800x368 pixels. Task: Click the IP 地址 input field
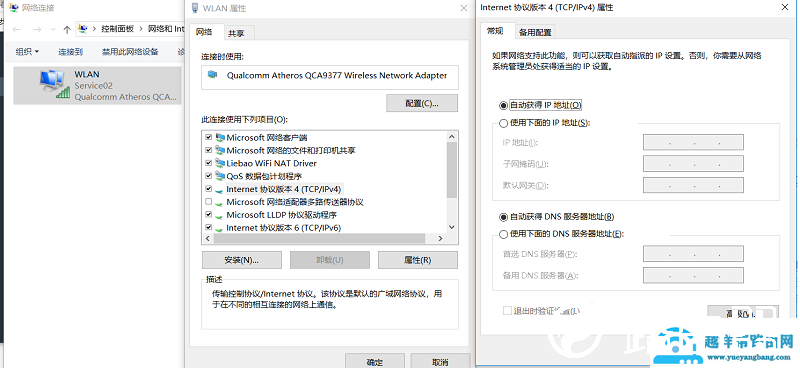point(693,142)
